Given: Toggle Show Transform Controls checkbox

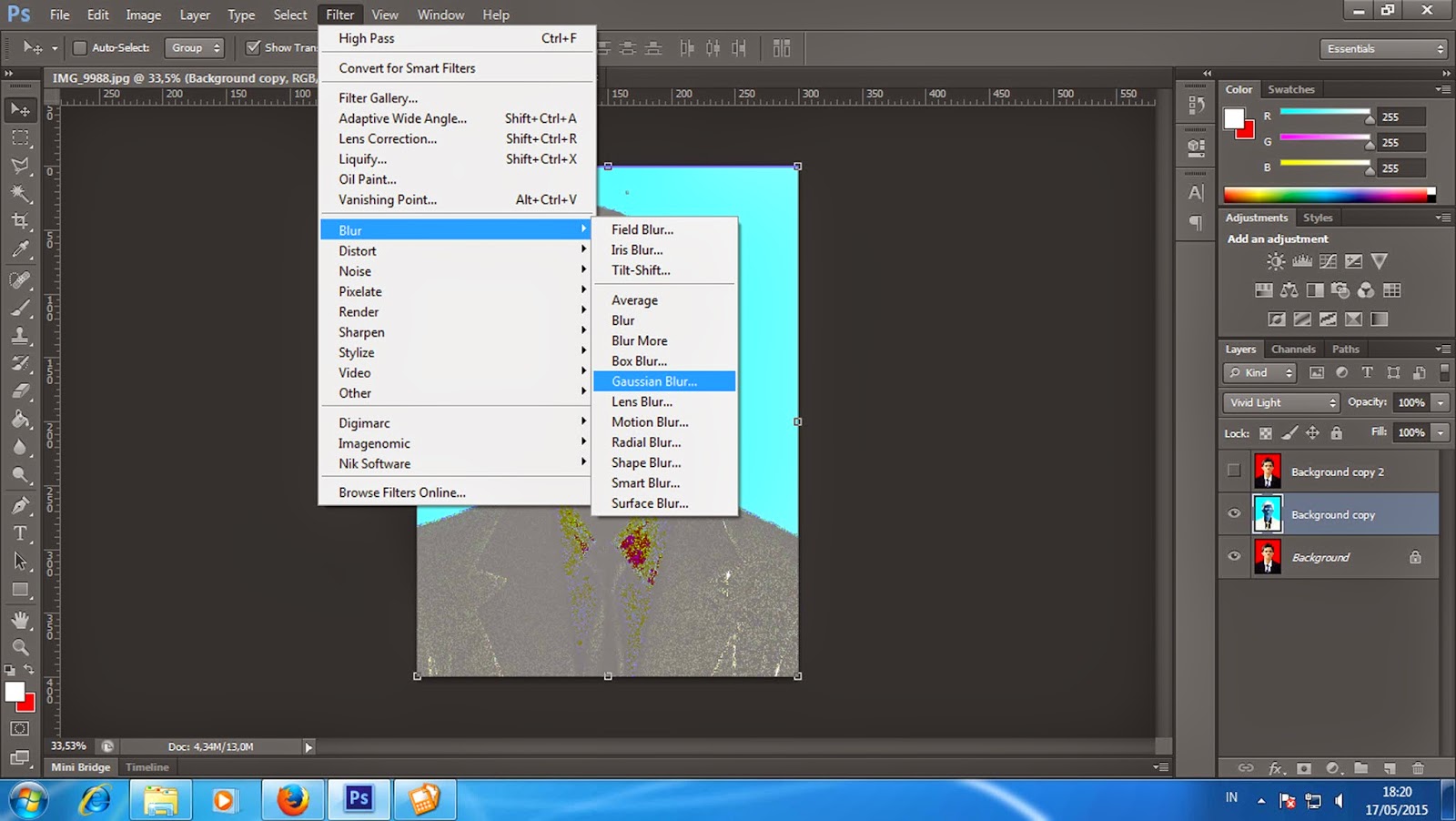Looking at the screenshot, I should (x=253, y=47).
